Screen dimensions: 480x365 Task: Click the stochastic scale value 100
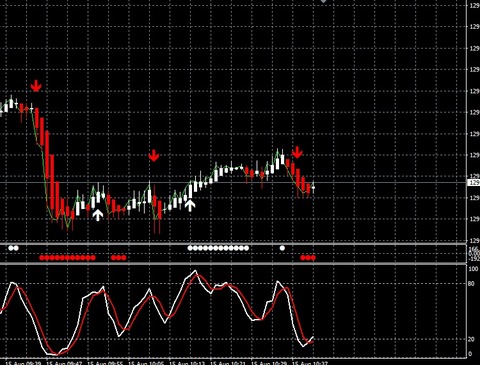473,269
